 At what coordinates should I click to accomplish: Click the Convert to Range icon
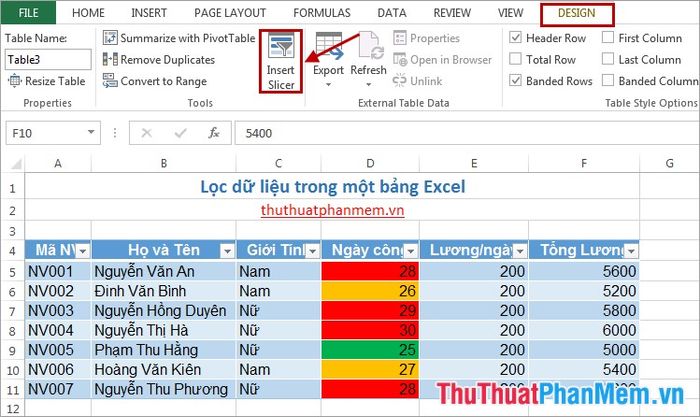tap(110, 81)
